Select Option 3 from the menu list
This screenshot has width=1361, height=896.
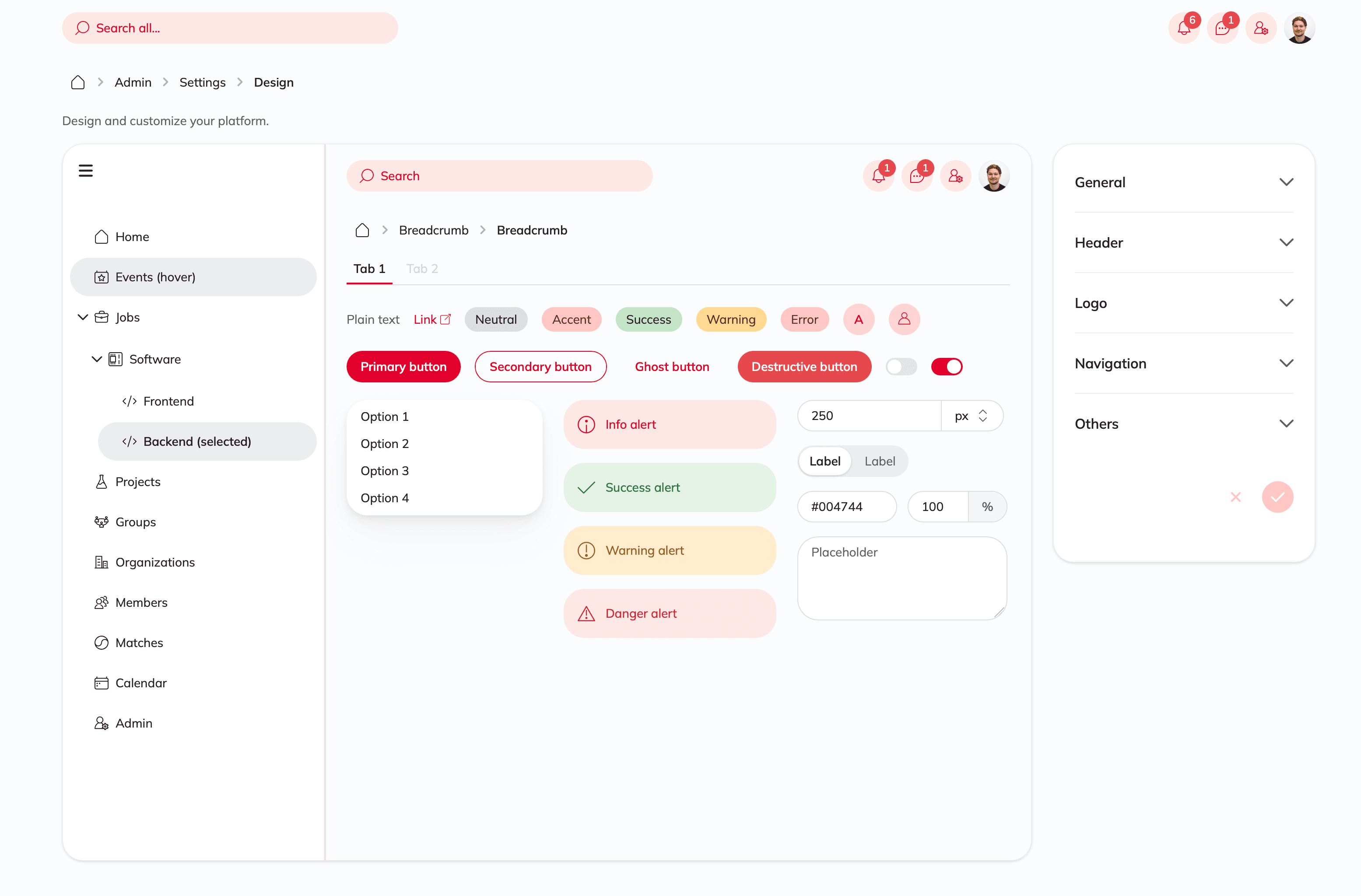coord(385,471)
